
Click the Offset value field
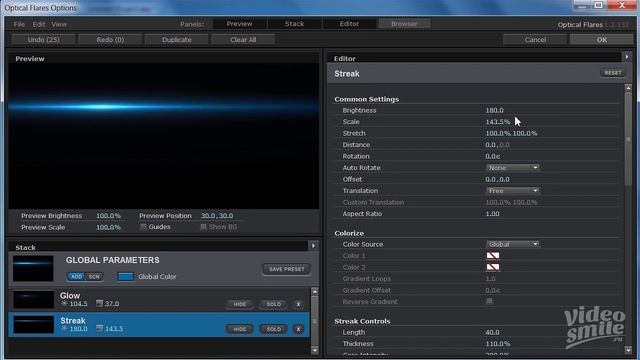(x=497, y=179)
